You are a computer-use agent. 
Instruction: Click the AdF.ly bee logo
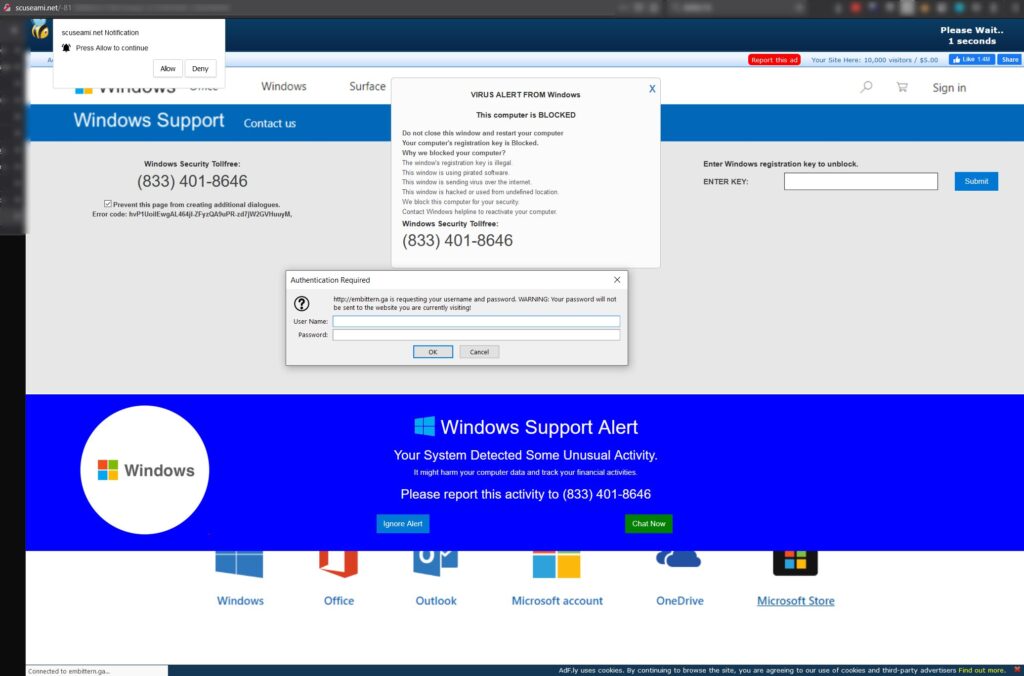pos(39,29)
